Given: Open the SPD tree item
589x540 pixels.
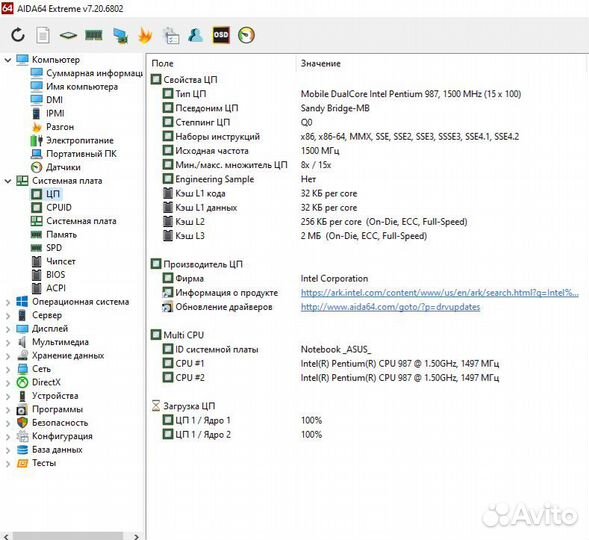Looking at the screenshot, I should (x=47, y=248).
